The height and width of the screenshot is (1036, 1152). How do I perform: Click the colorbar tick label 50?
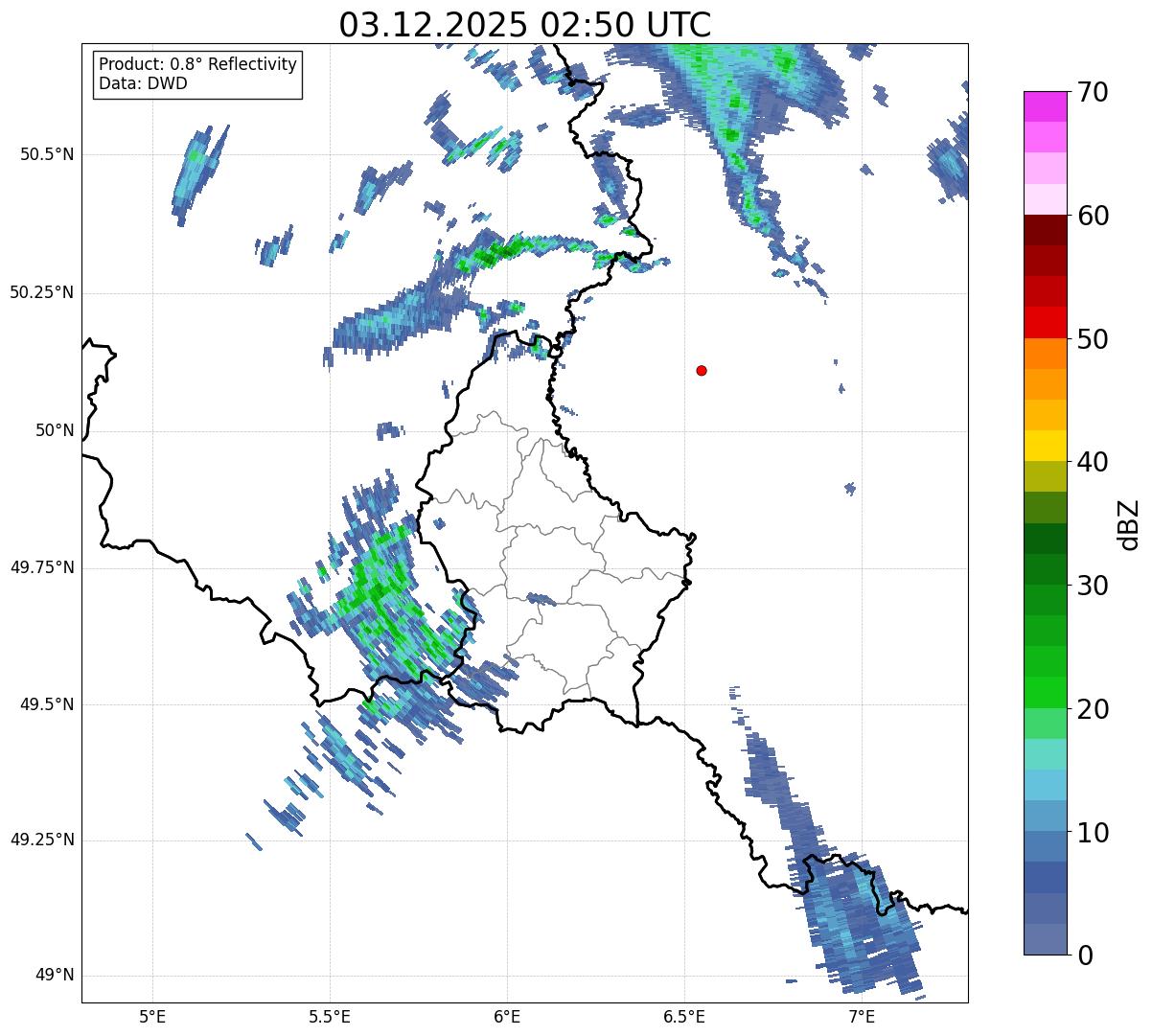(1093, 339)
